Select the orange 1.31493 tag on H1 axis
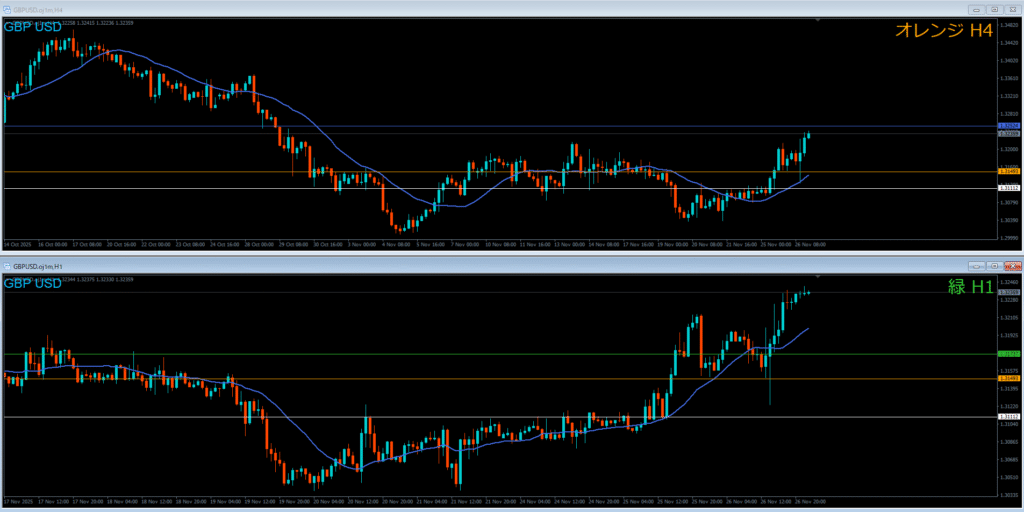Image resolution: width=1024 pixels, height=512 pixels. [1009, 378]
